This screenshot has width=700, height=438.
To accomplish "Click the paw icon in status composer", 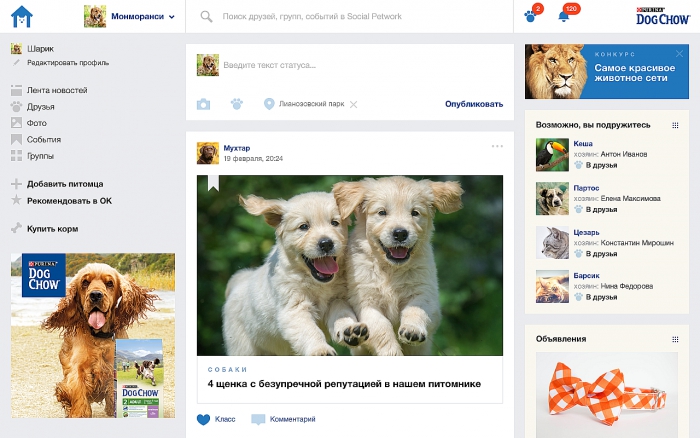I will (x=237, y=104).
